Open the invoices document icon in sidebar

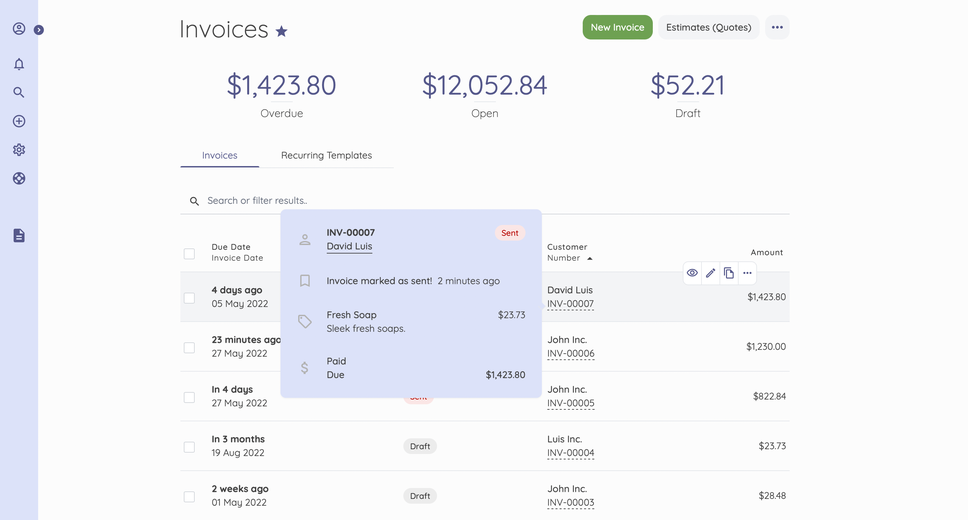coord(19,235)
